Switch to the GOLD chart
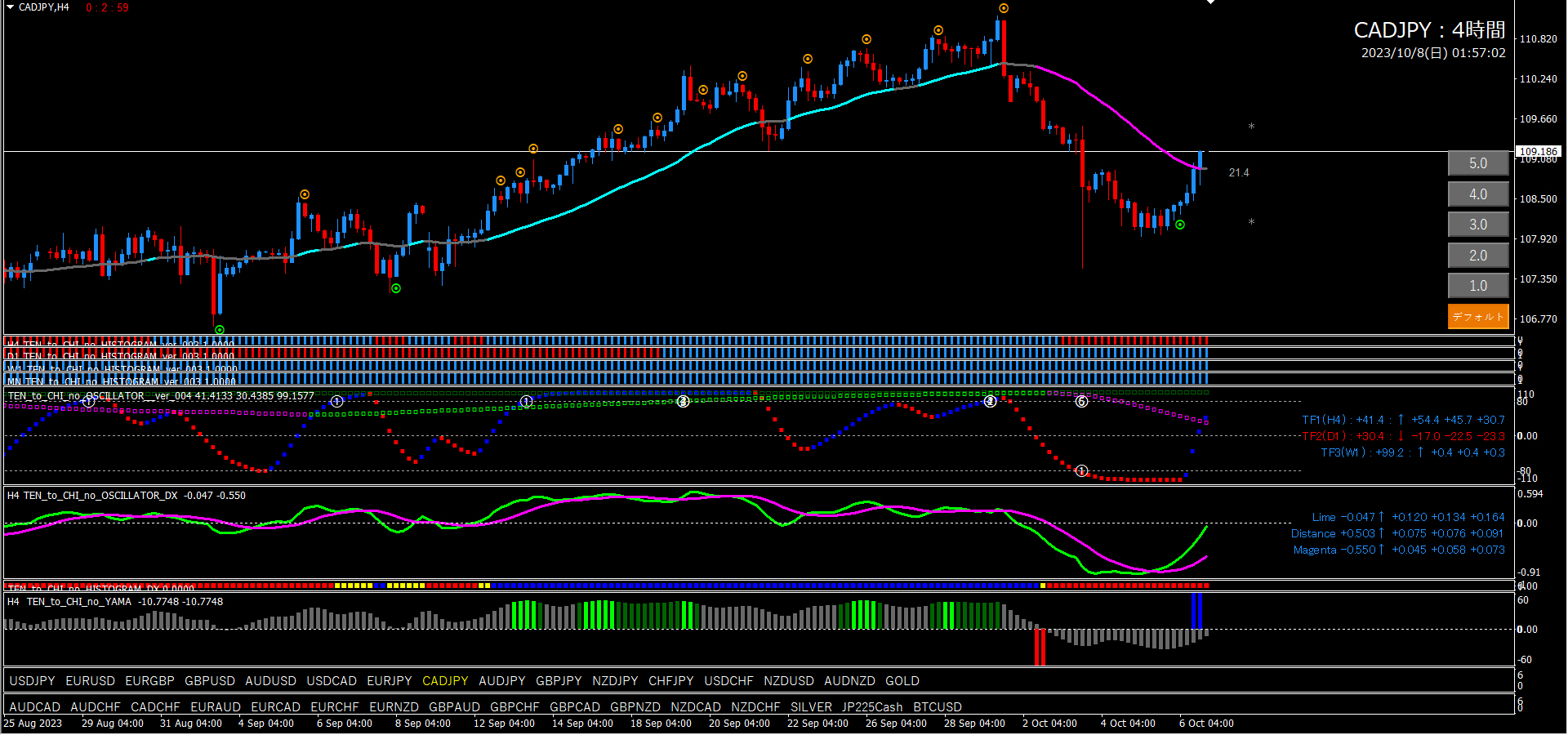This screenshot has height=735, width=1568. [902, 681]
